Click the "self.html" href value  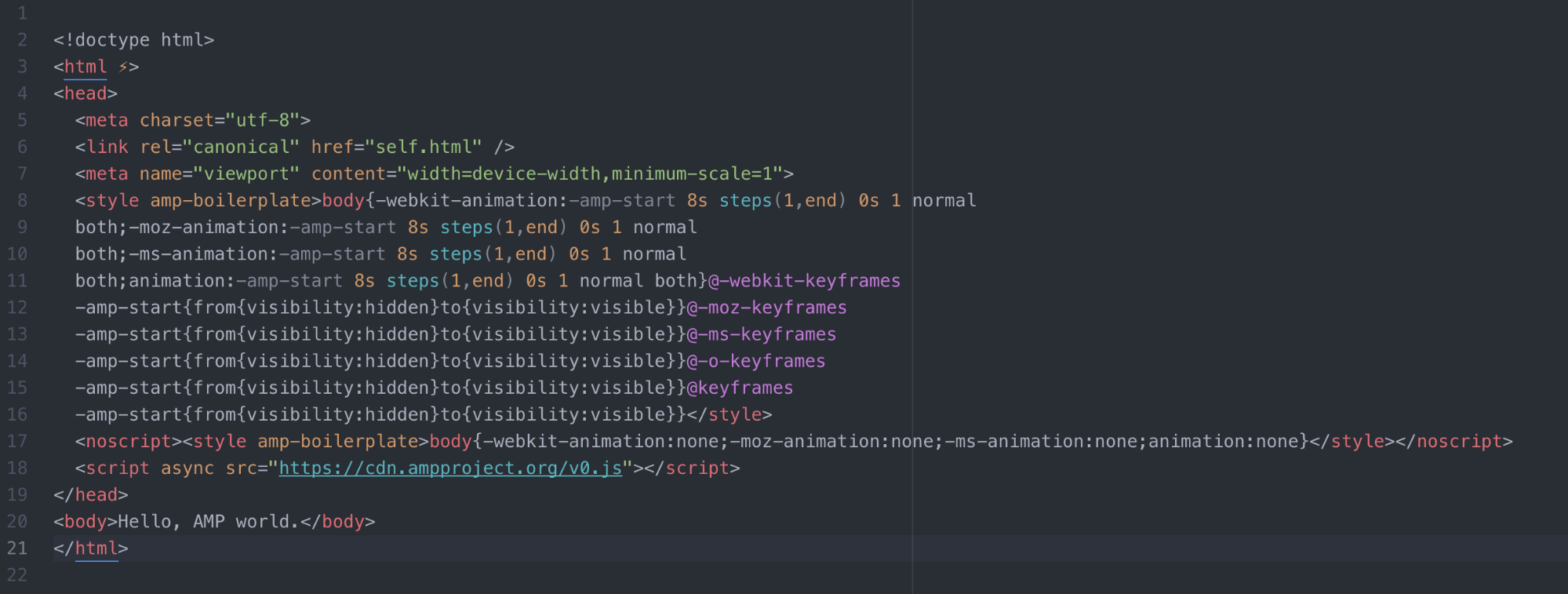pos(424,148)
